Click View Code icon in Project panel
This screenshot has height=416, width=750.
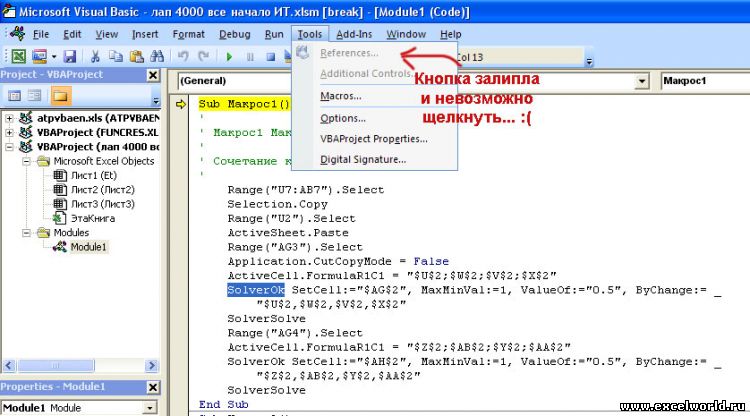(15, 96)
